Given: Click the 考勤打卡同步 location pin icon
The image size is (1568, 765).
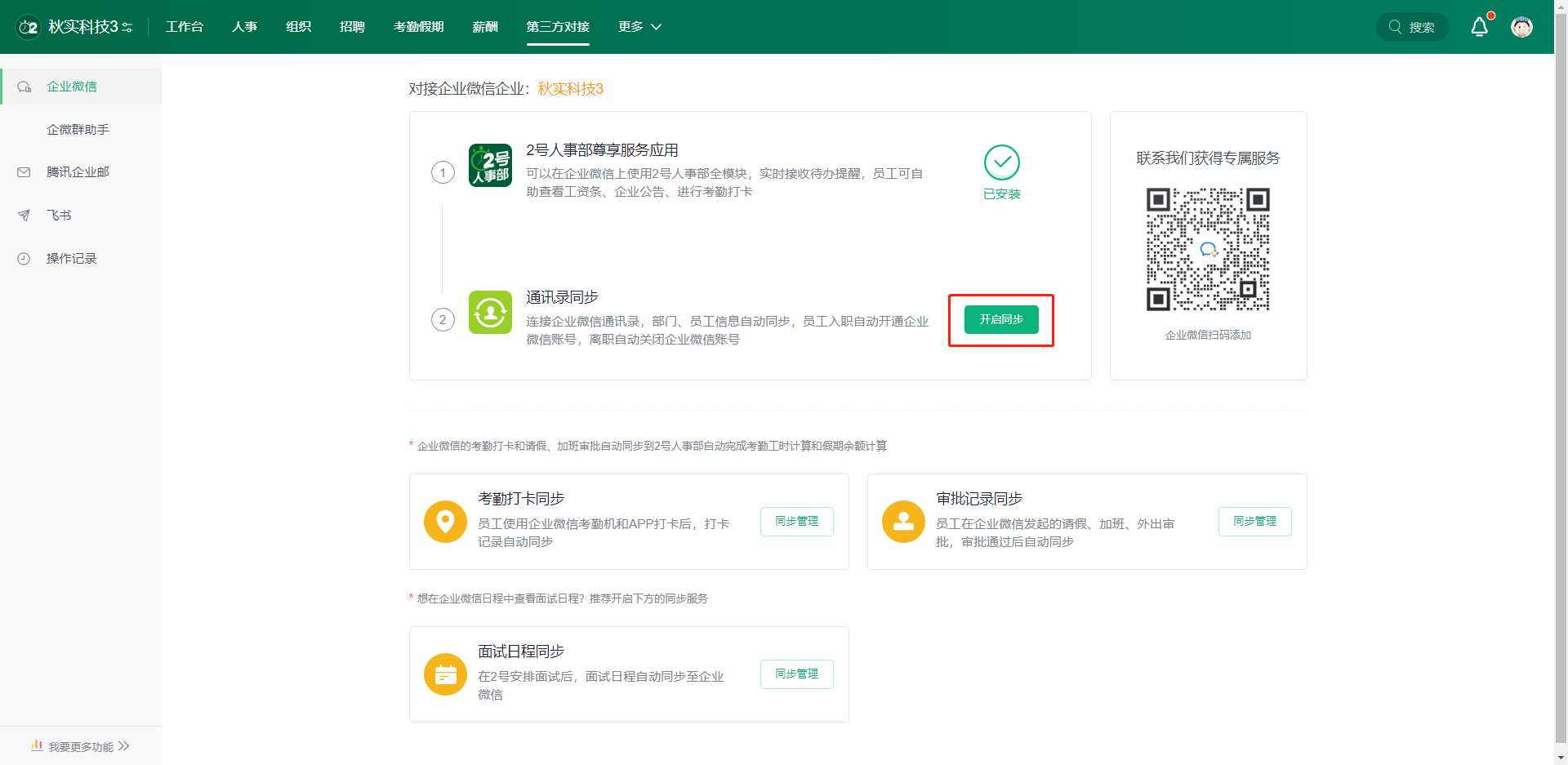Looking at the screenshot, I should tap(445, 522).
